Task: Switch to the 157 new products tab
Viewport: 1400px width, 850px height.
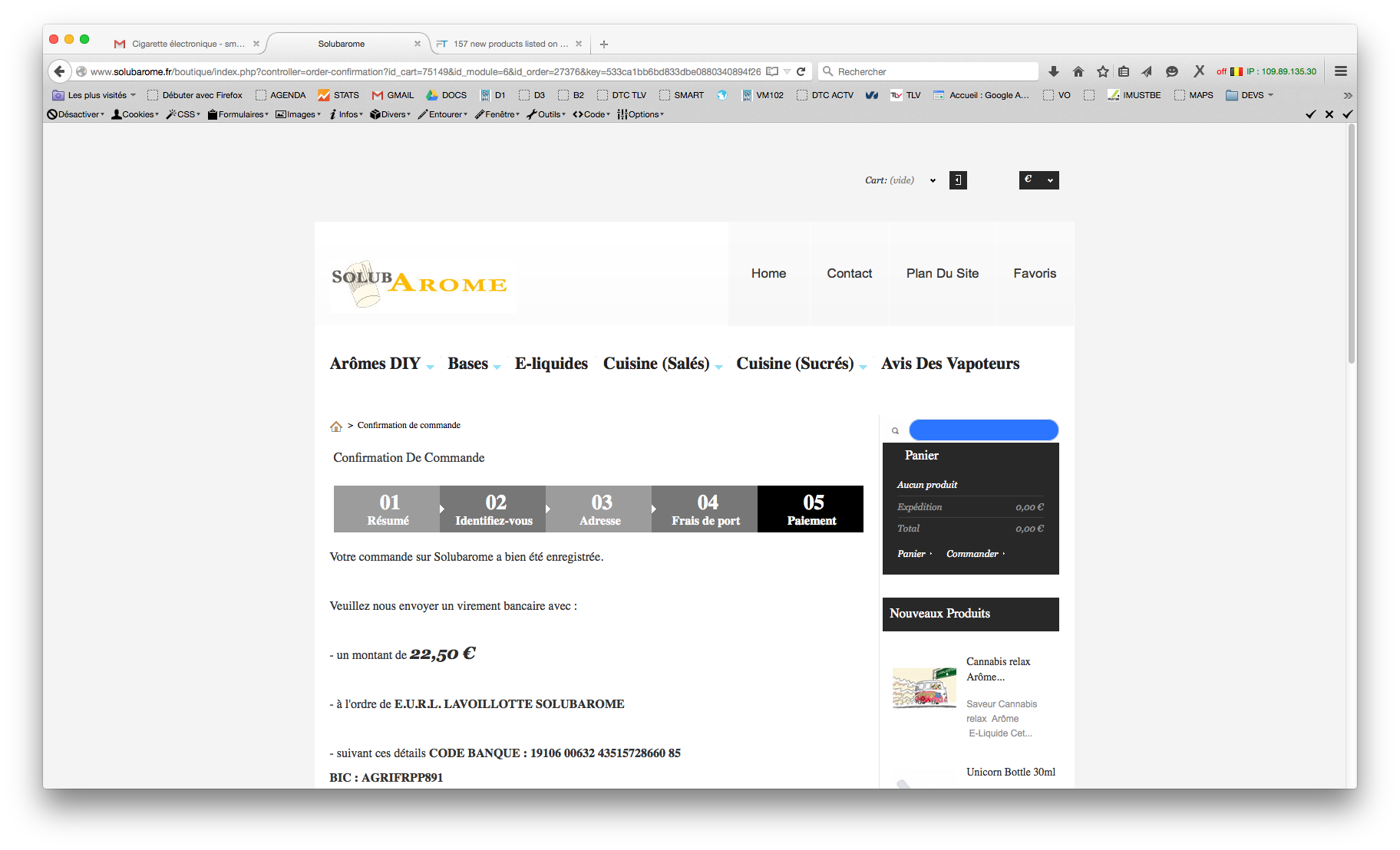Action: [510, 44]
